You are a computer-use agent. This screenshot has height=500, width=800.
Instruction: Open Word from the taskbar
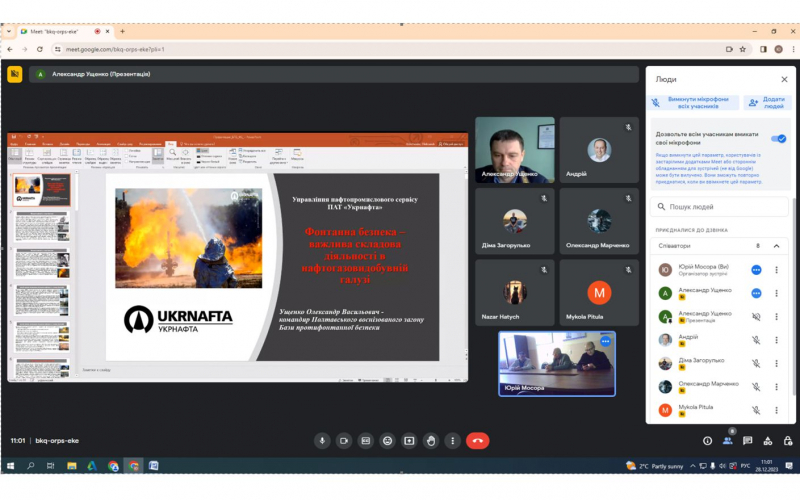point(154,466)
